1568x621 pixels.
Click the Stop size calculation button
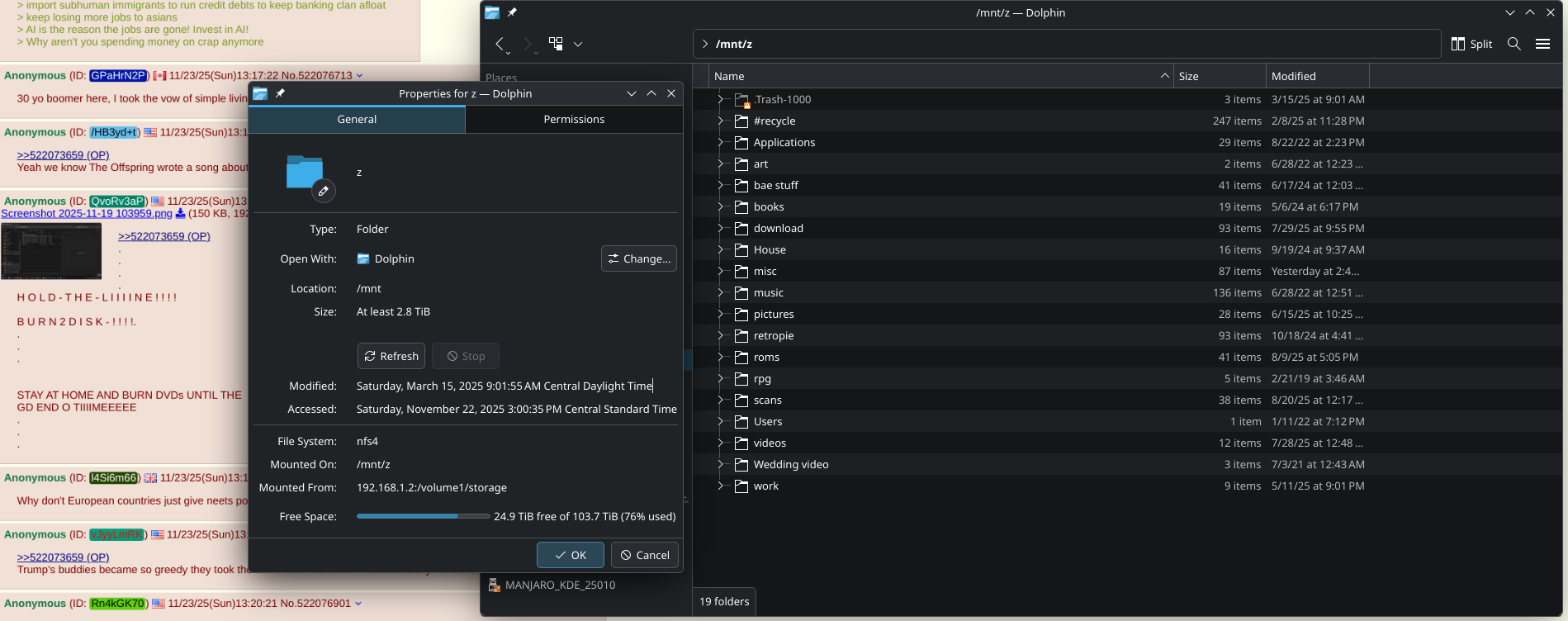point(466,356)
